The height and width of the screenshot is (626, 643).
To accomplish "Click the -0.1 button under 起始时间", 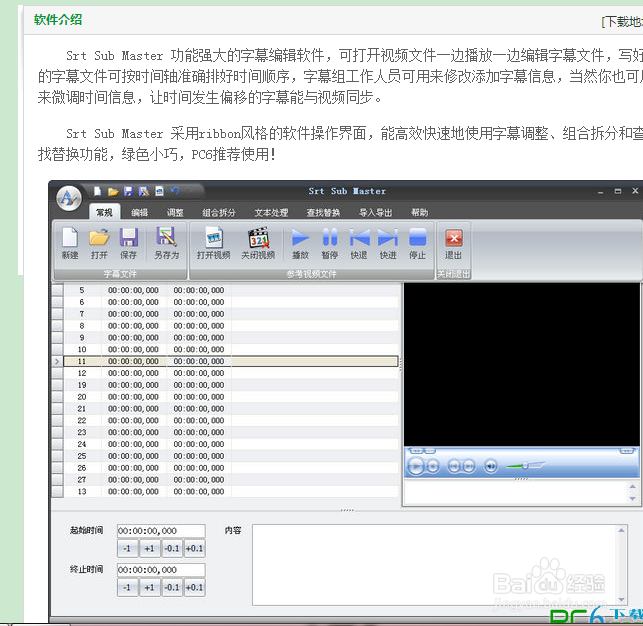I will (x=172, y=548).
